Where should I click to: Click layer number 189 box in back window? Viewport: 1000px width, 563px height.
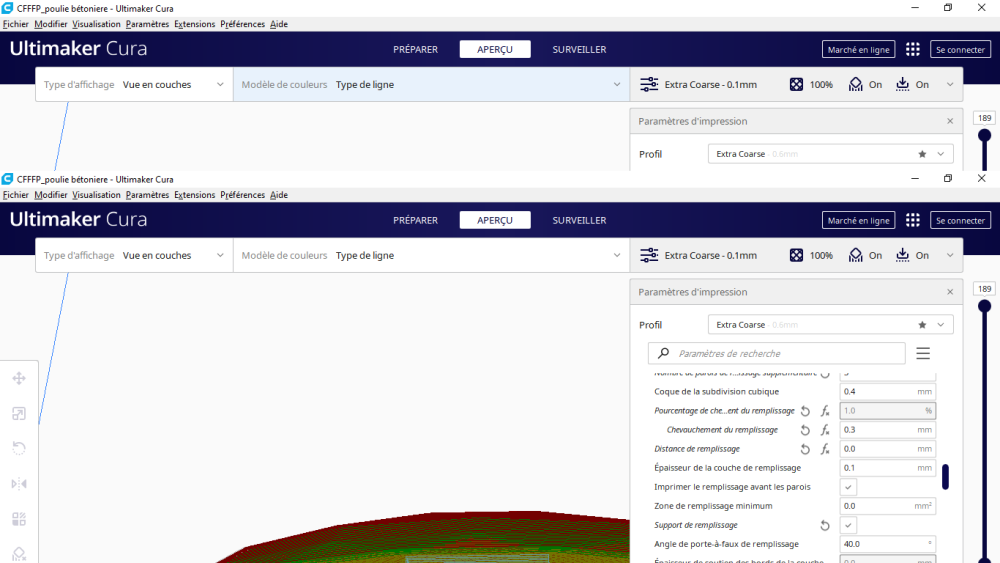coord(985,118)
